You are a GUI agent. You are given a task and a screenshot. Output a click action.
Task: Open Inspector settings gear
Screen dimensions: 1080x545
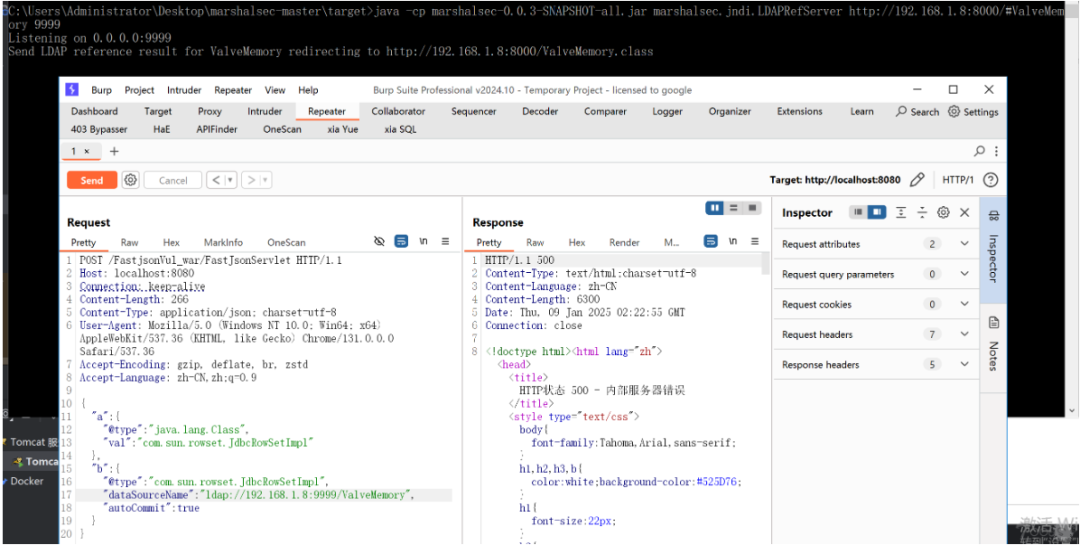[x=944, y=212]
